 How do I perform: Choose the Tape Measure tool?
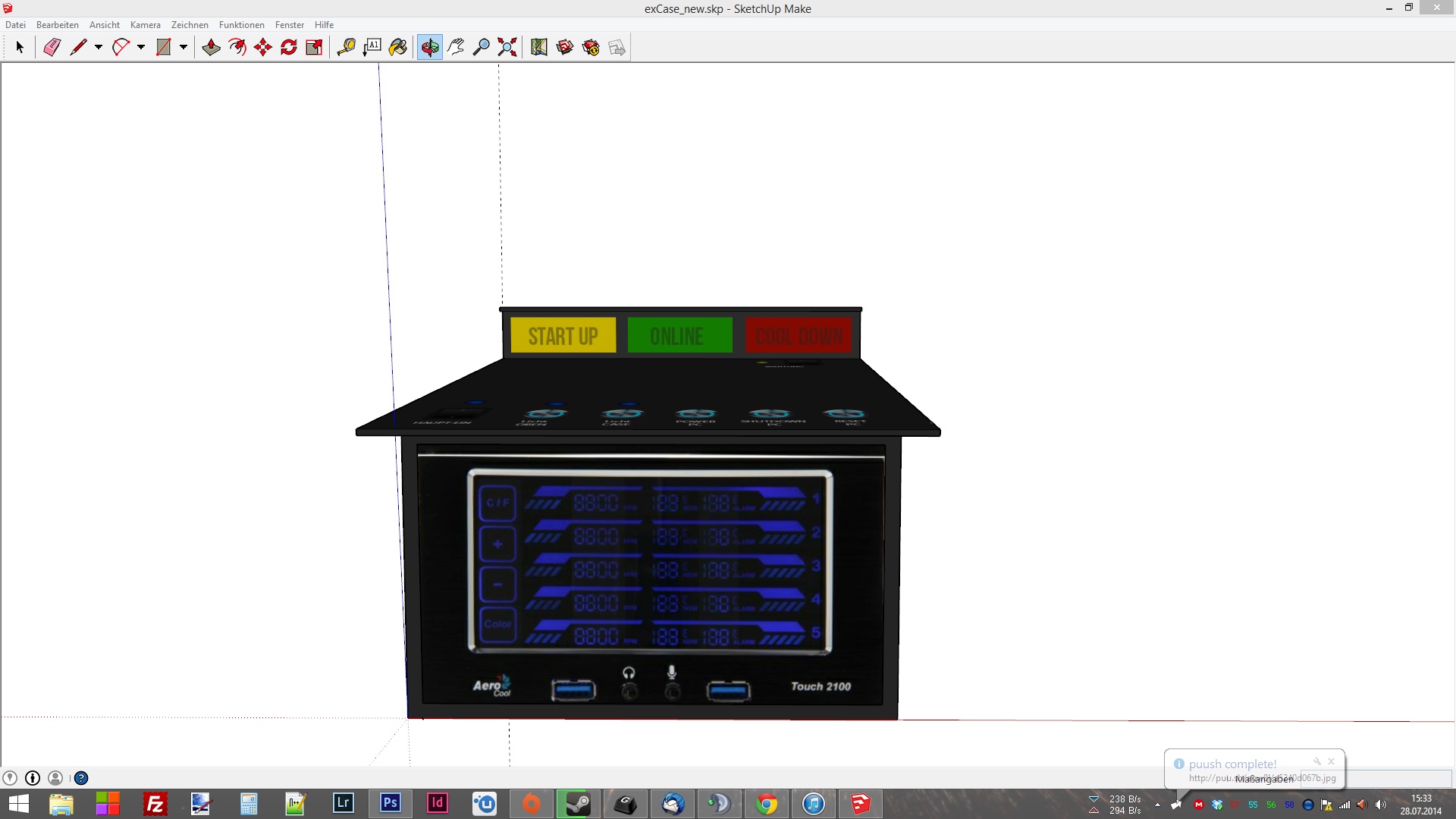tap(347, 47)
